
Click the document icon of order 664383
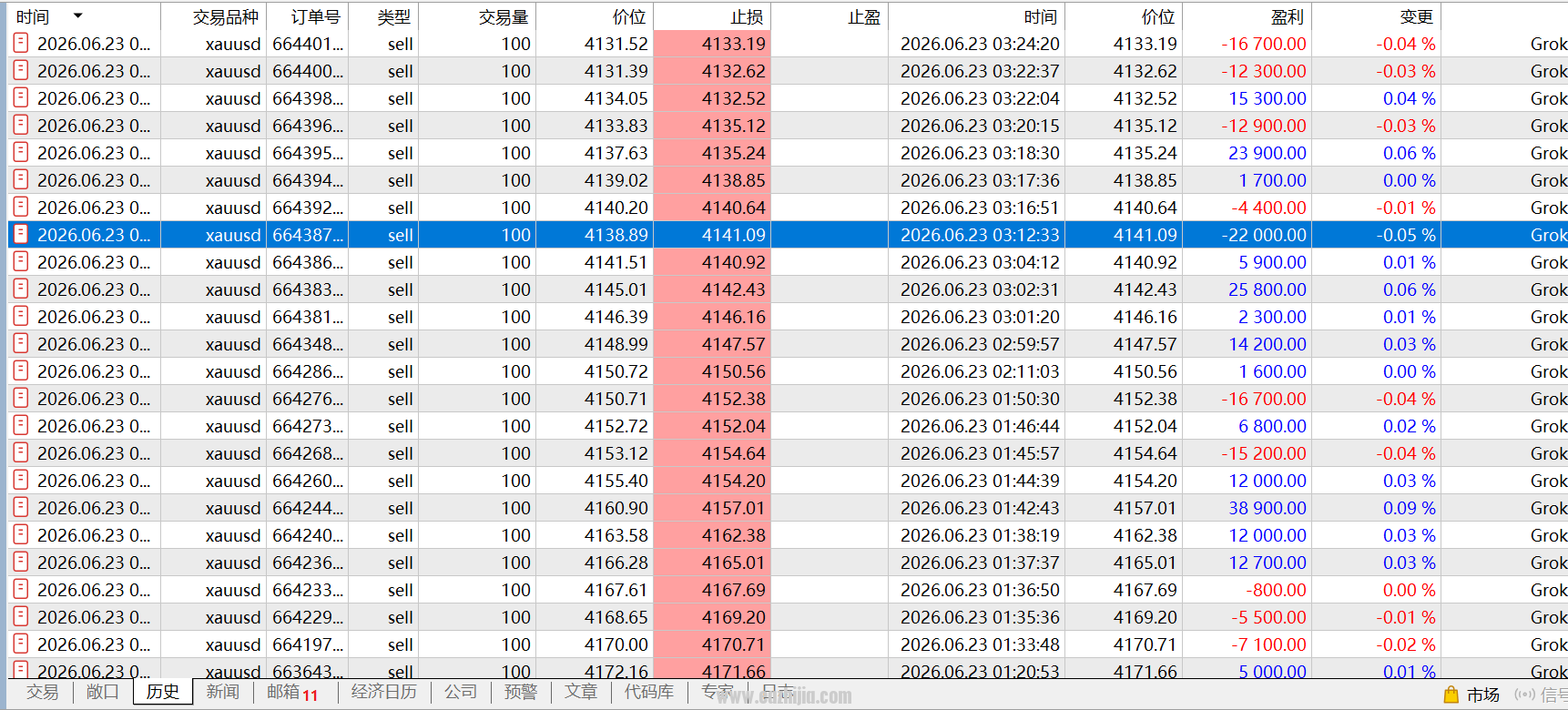(21, 289)
